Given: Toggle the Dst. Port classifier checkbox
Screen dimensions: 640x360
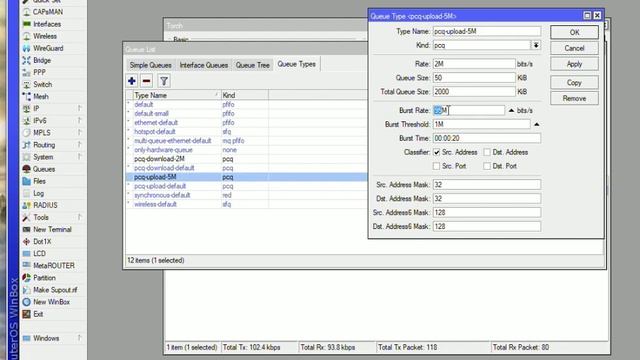Looking at the screenshot, I should 487,166.
